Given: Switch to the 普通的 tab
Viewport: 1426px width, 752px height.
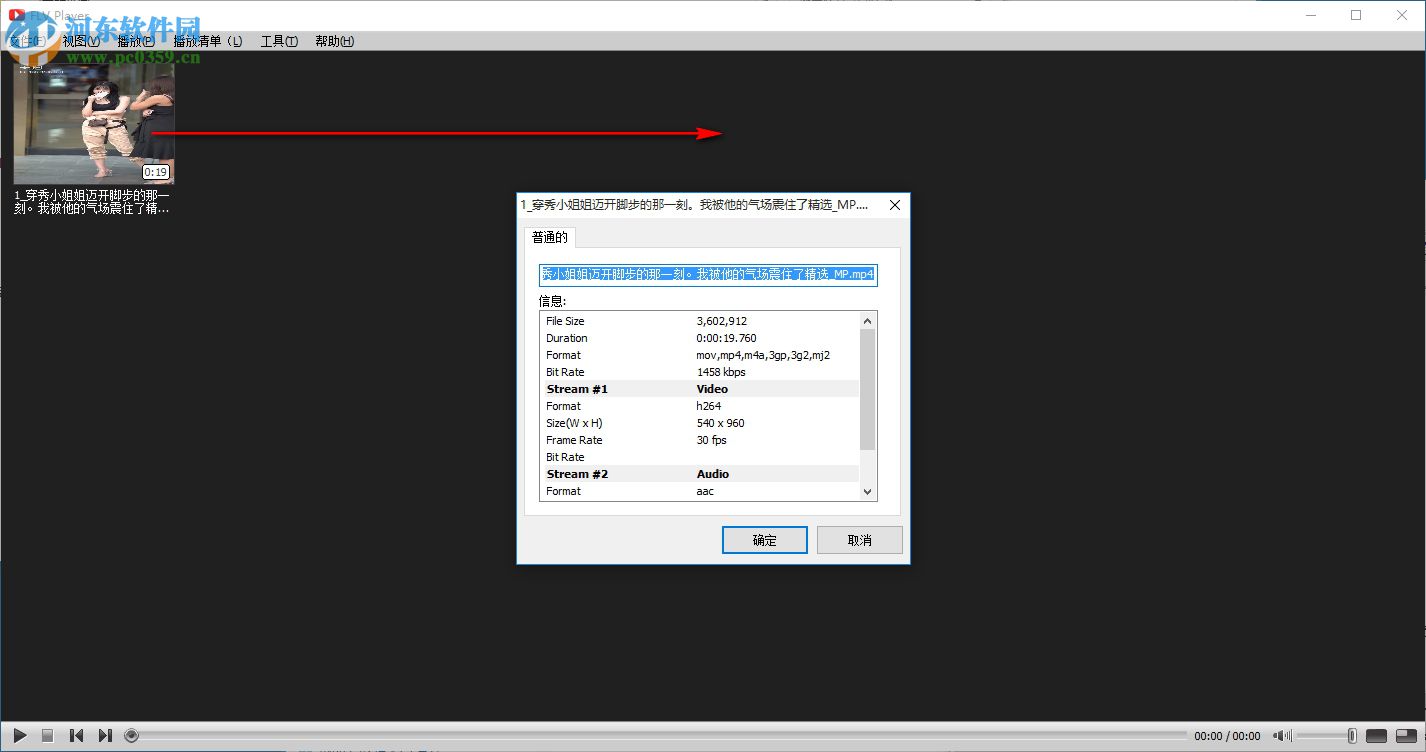Looking at the screenshot, I should [x=550, y=237].
